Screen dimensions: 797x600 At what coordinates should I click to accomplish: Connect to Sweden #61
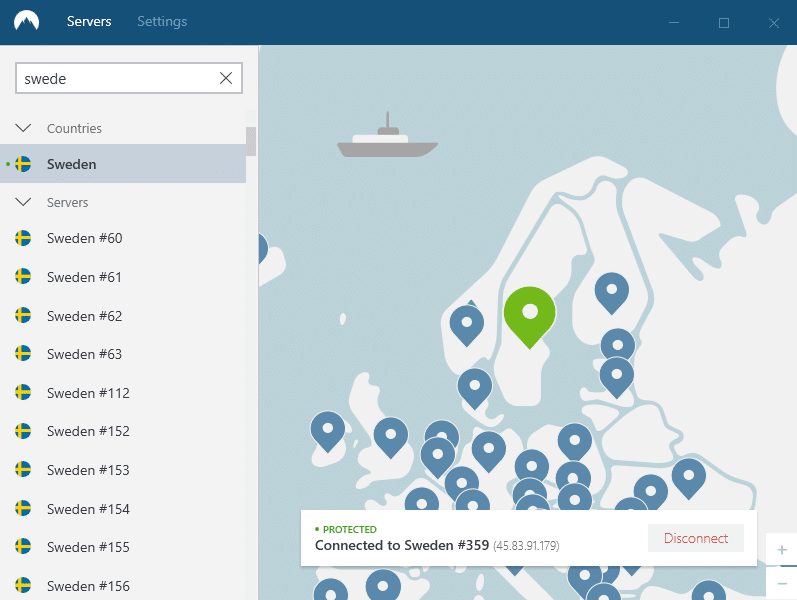coord(123,277)
